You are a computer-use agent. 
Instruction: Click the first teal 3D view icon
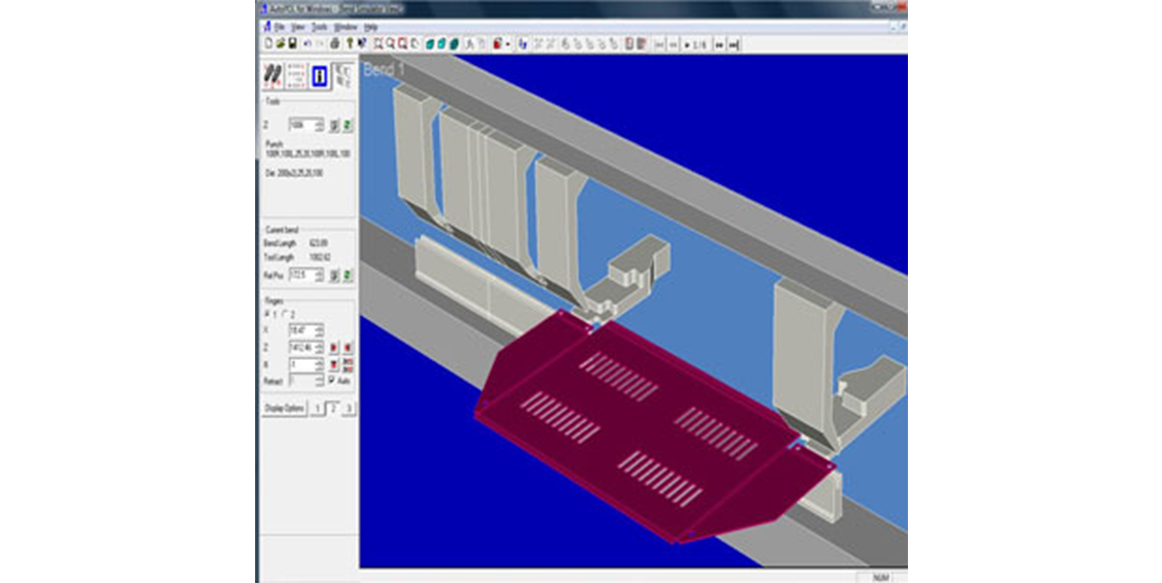[x=429, y=44]
